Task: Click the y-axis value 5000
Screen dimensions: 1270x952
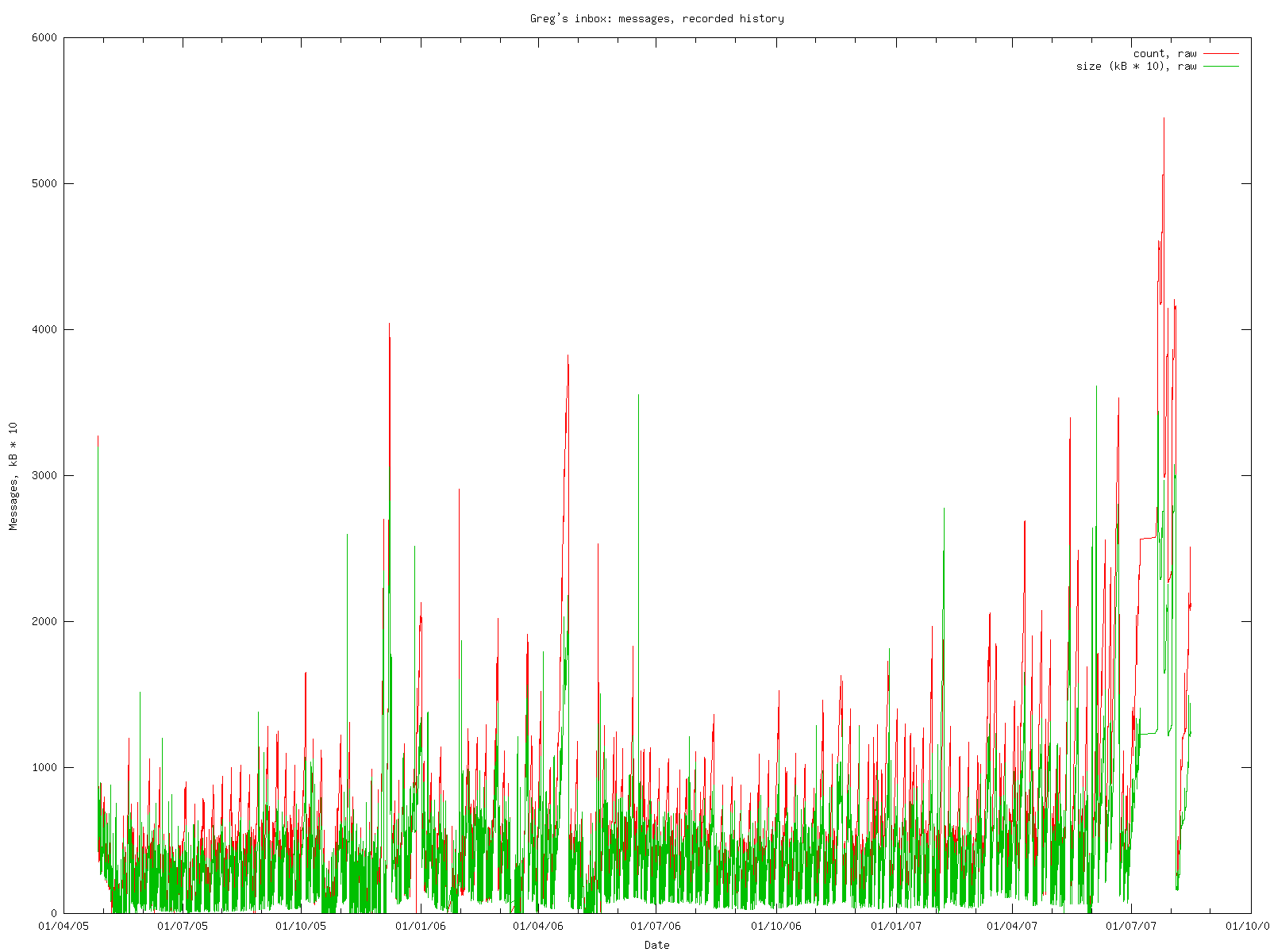Action: tap(44, 183)
